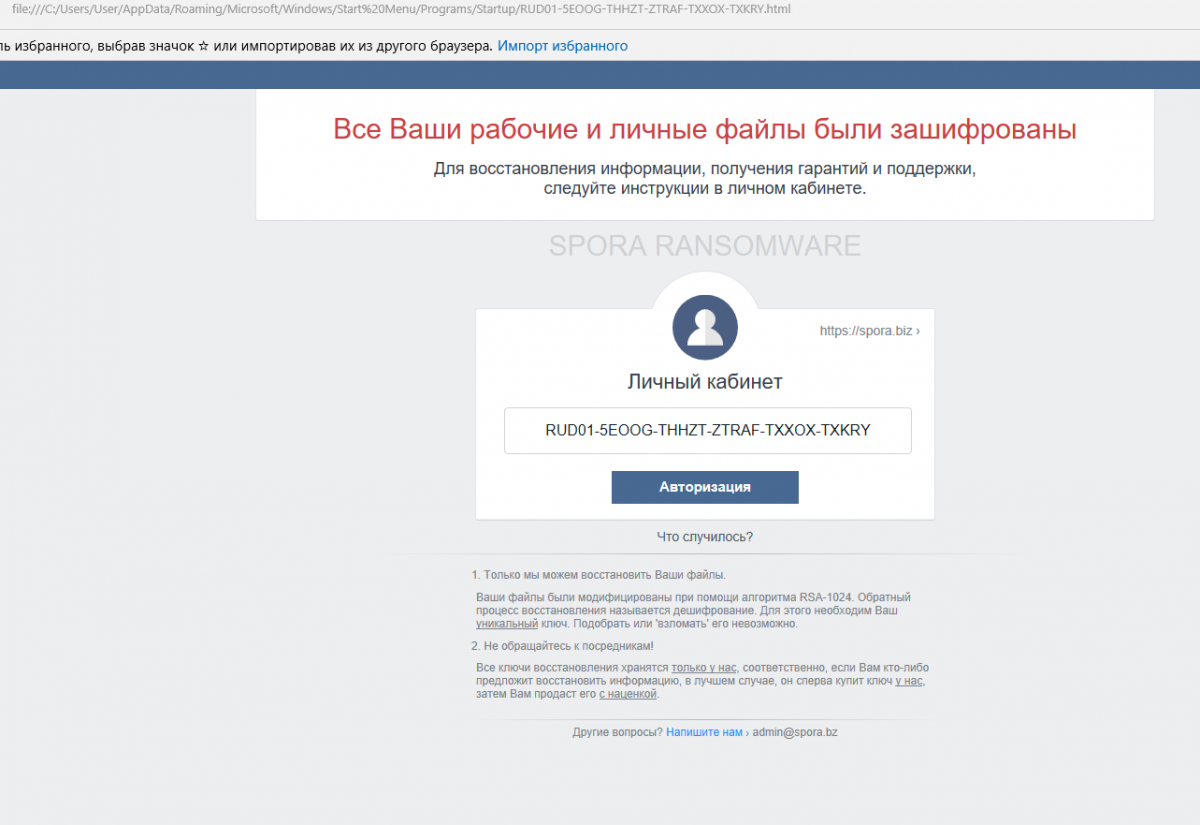Click the Напишите нам link
Screen dimensions: 1200x825
(x=704, y=732)
